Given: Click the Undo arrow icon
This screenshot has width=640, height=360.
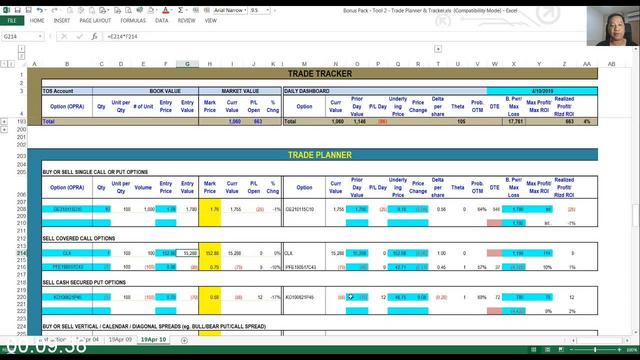Looking at the screenshot, I should click(x=39, y=10).
